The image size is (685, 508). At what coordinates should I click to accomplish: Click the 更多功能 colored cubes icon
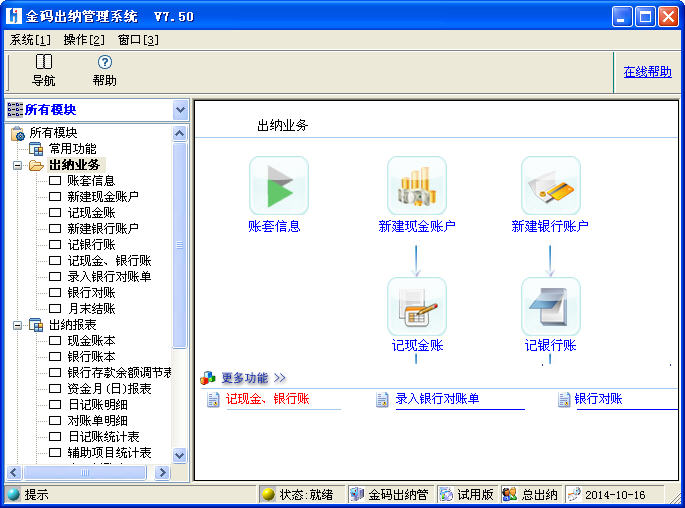[x=208, y=378]
